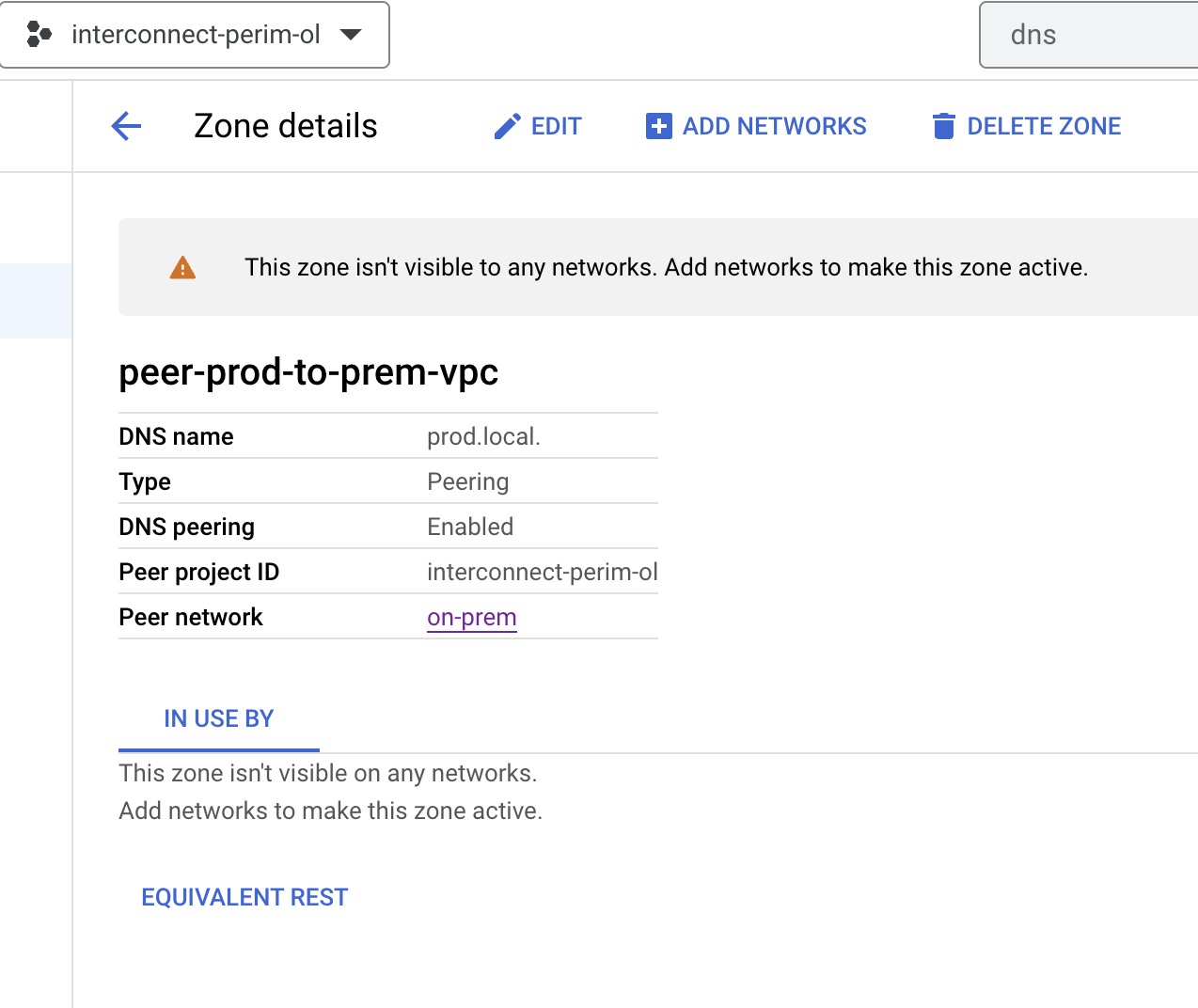This screenshot has height=1008, width=1198.
Task: Select the Edit pencil icon
Action: click(507, 125)
